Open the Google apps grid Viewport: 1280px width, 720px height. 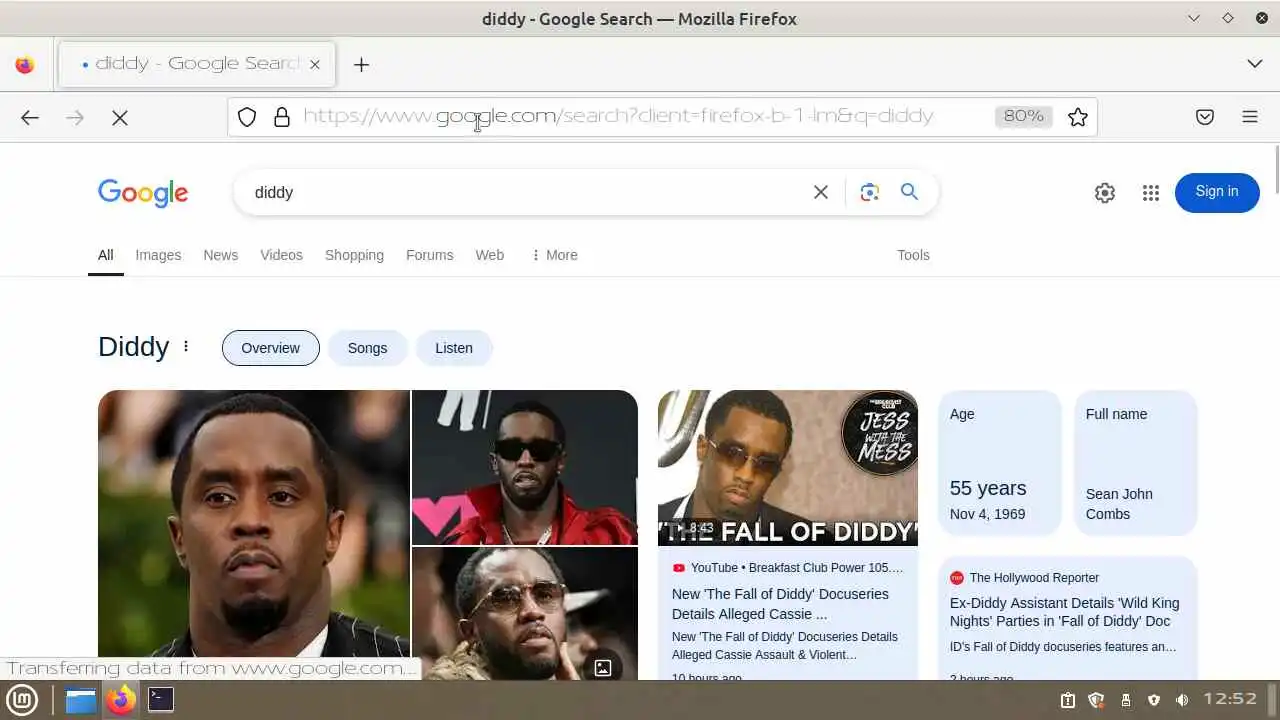(x=1151, y=193)
